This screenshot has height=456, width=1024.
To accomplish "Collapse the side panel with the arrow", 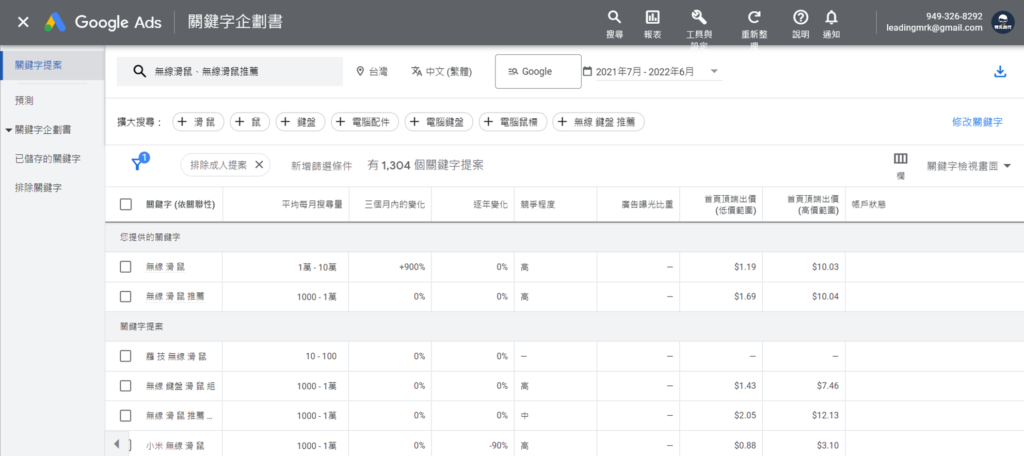I will point(116,443).
